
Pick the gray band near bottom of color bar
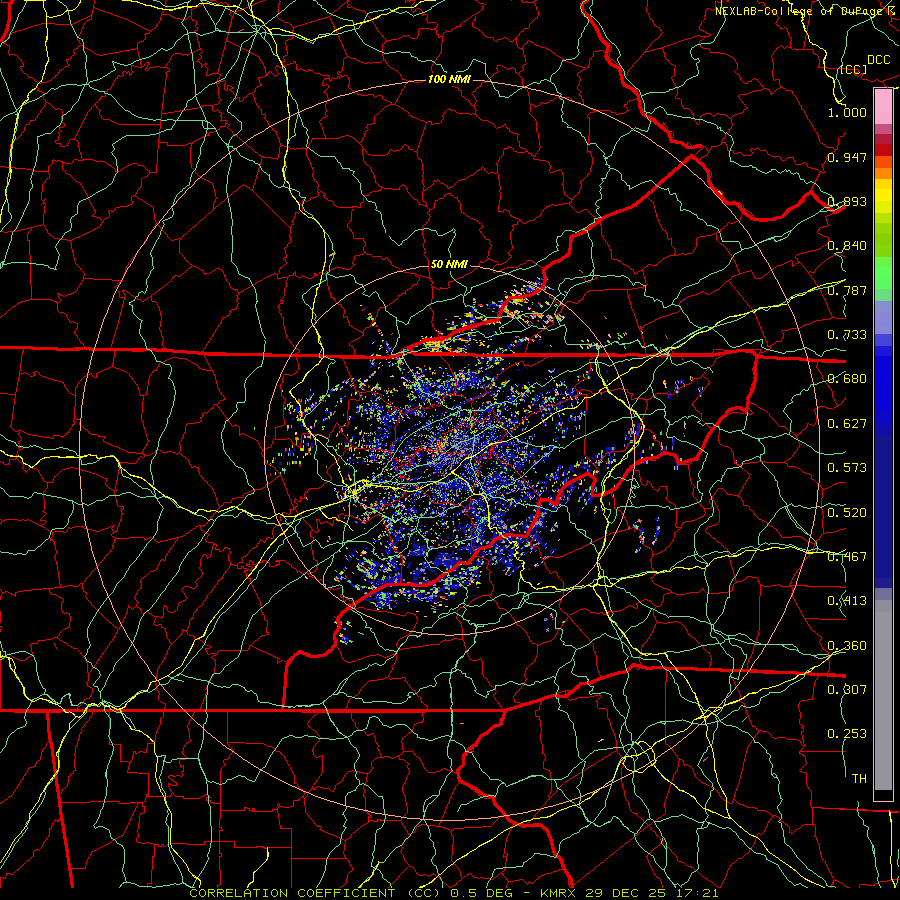(x=883, y=695)
